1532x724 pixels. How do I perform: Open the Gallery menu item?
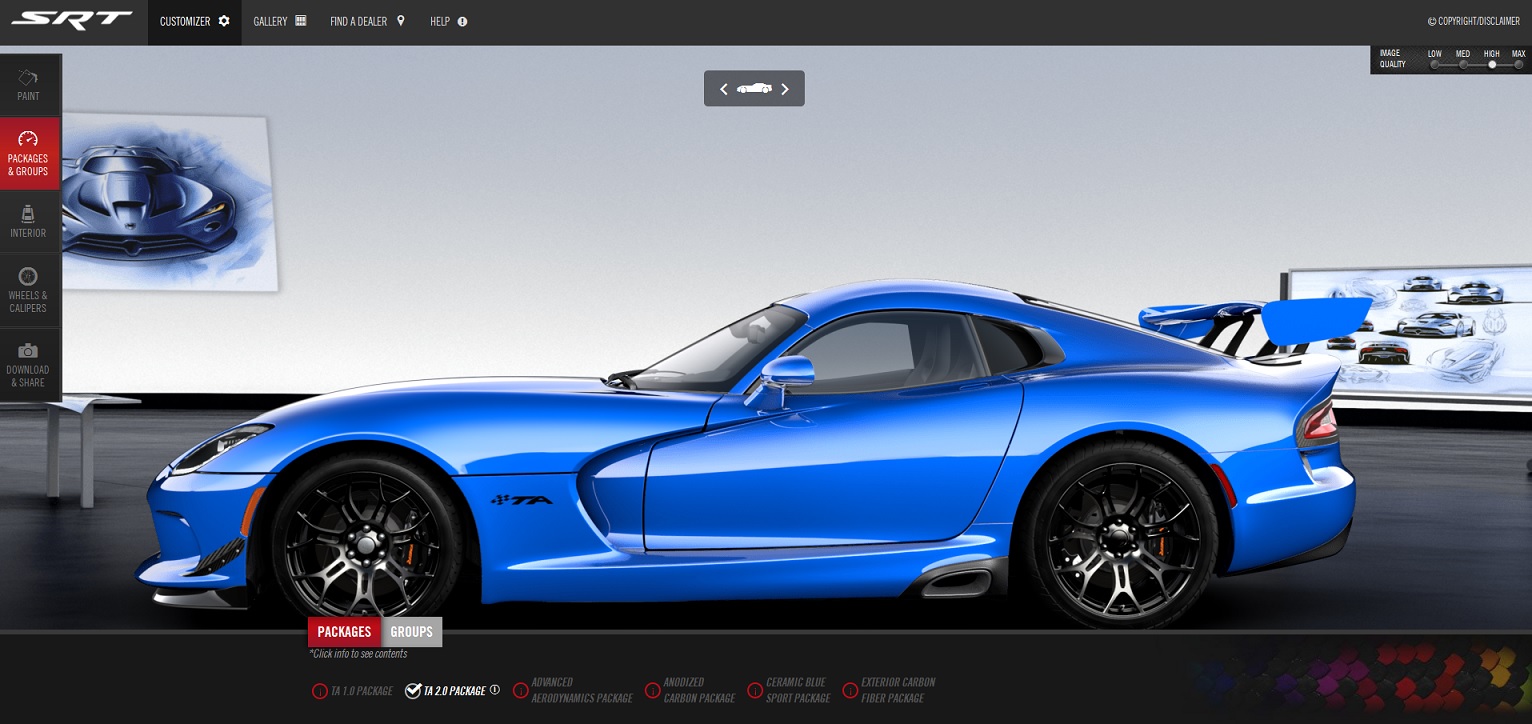(x=280, y=21)
